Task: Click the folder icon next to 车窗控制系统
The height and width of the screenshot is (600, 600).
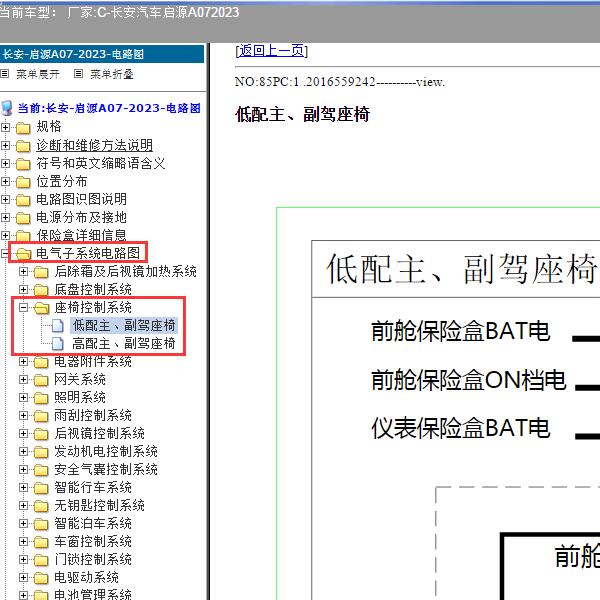Action: point(41,542)
